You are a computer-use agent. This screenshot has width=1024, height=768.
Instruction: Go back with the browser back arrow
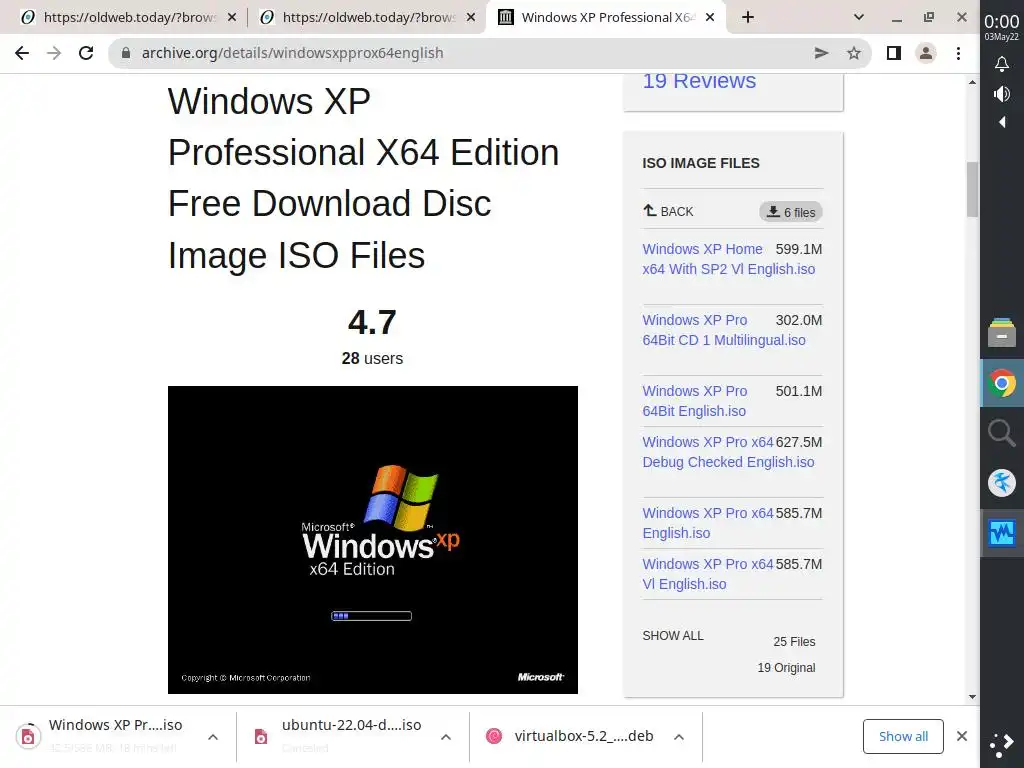tap(22, 53)
